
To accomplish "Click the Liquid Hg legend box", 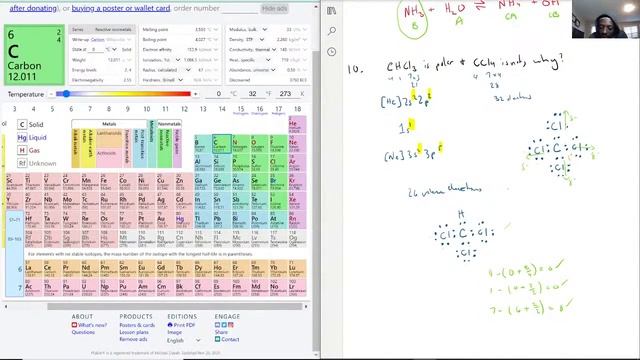I will [x=22, y=138].
